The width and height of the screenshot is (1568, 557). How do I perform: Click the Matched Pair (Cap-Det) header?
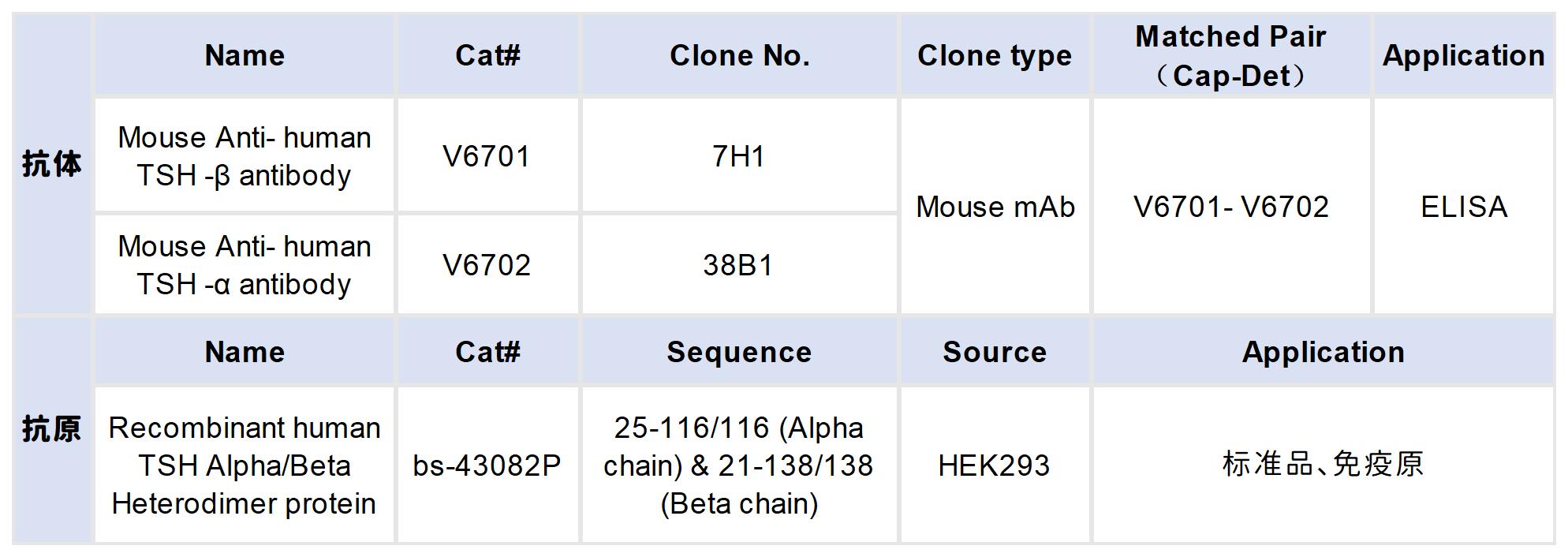pyautogui.click(x=1230, y=56)
